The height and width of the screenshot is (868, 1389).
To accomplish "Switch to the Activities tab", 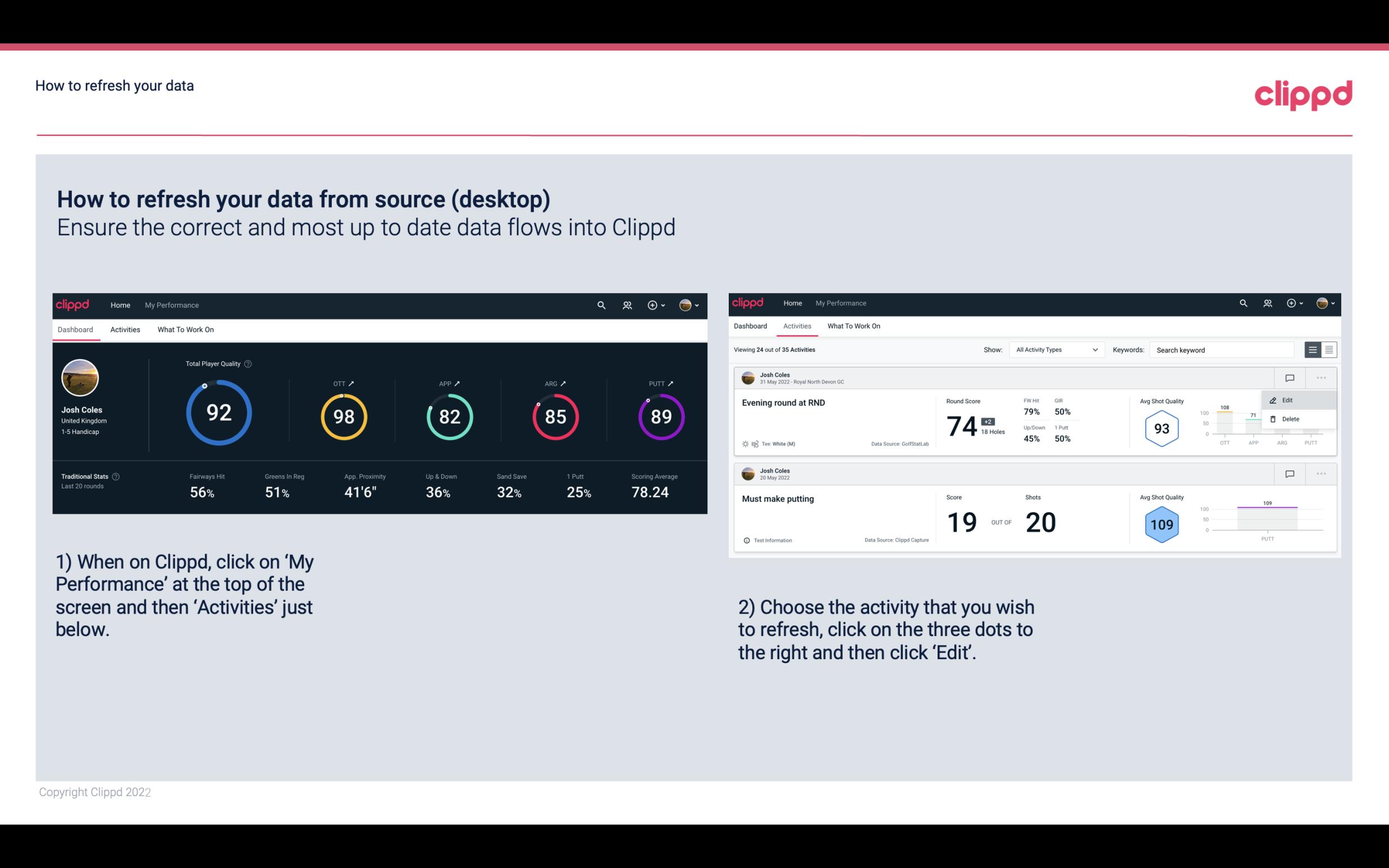I will 124,329.
